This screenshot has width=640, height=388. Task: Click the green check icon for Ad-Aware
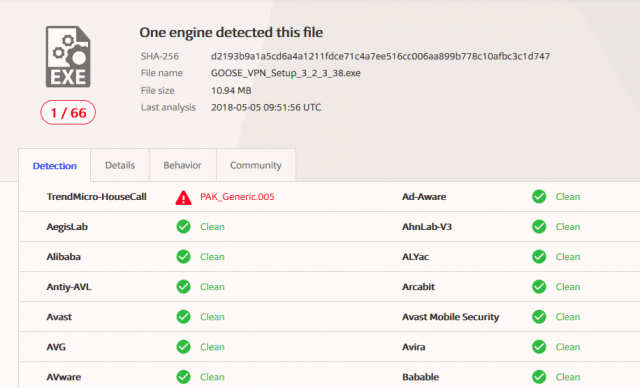539,197
